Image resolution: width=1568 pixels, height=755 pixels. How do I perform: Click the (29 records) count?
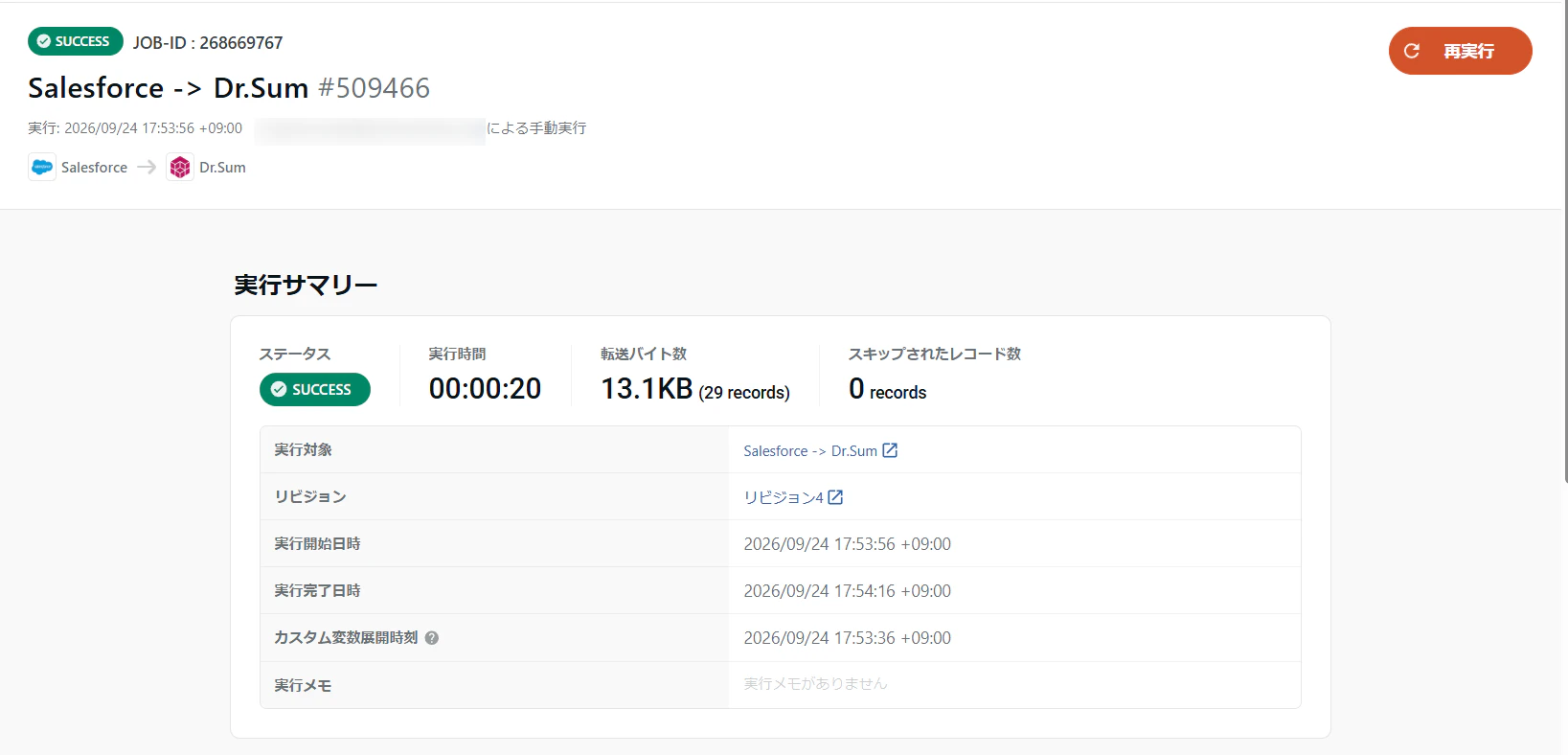coord(744,393)
